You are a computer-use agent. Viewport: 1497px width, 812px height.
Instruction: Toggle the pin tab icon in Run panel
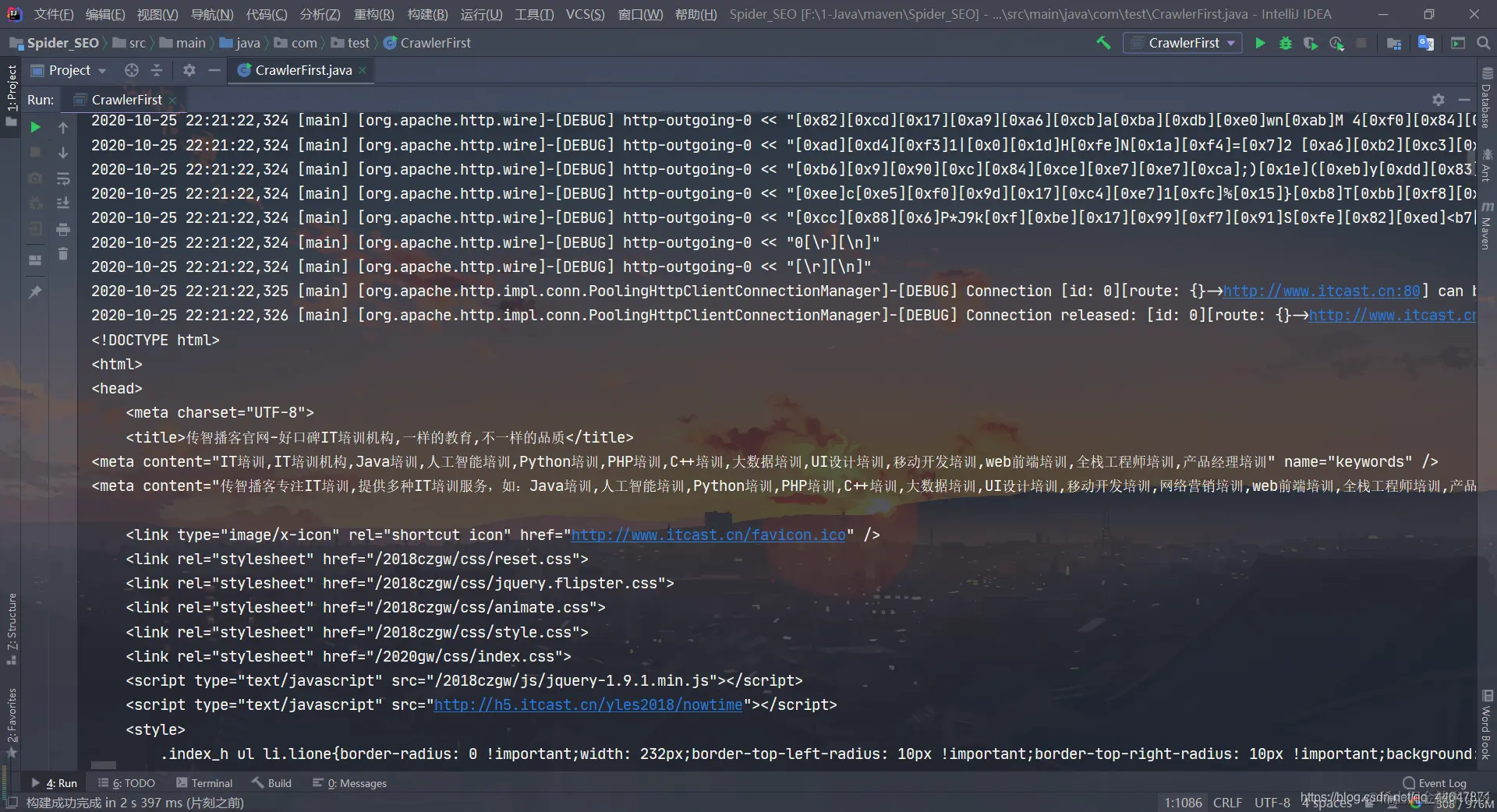pos(35,292)
